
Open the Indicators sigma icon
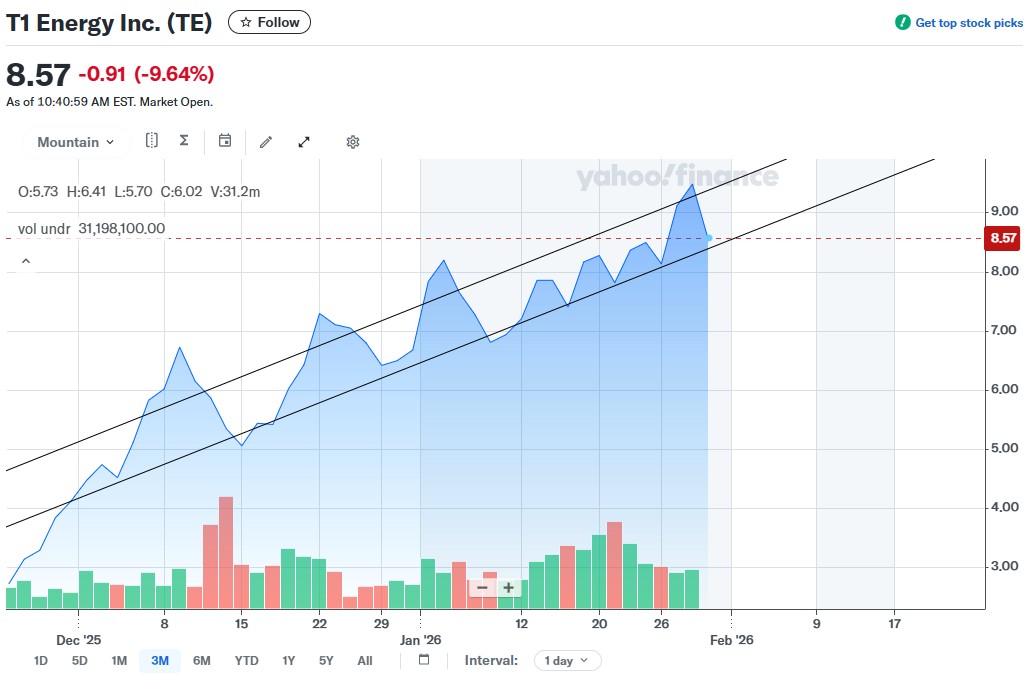click(184, 141)
